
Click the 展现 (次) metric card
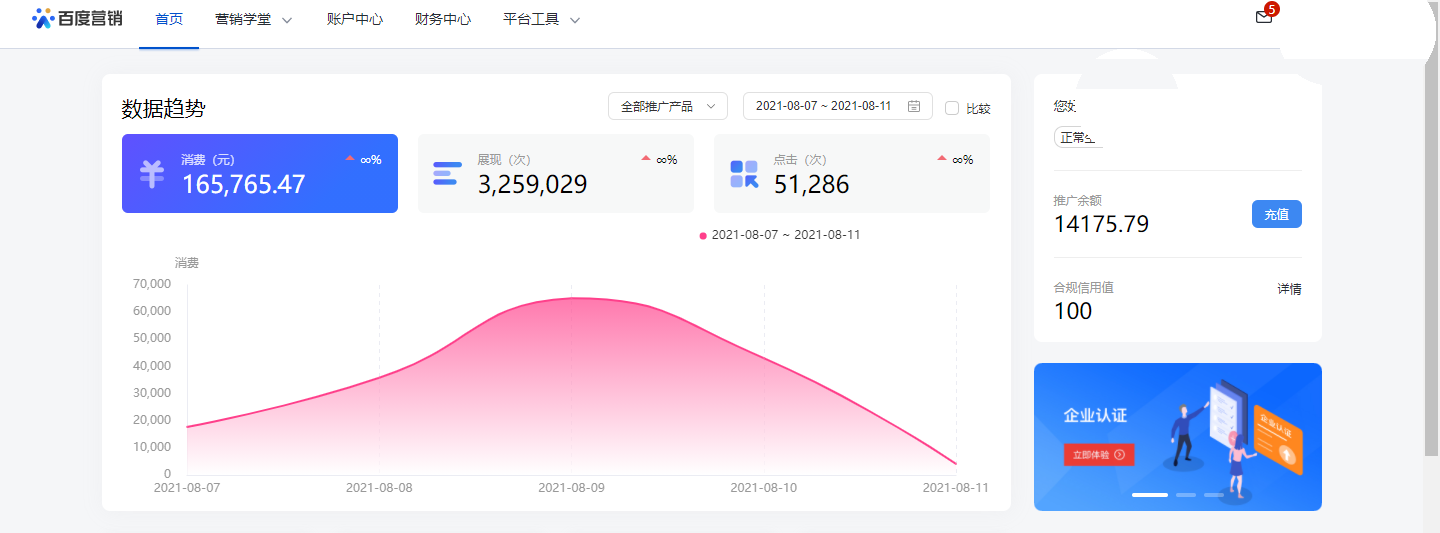click(555, 174)
